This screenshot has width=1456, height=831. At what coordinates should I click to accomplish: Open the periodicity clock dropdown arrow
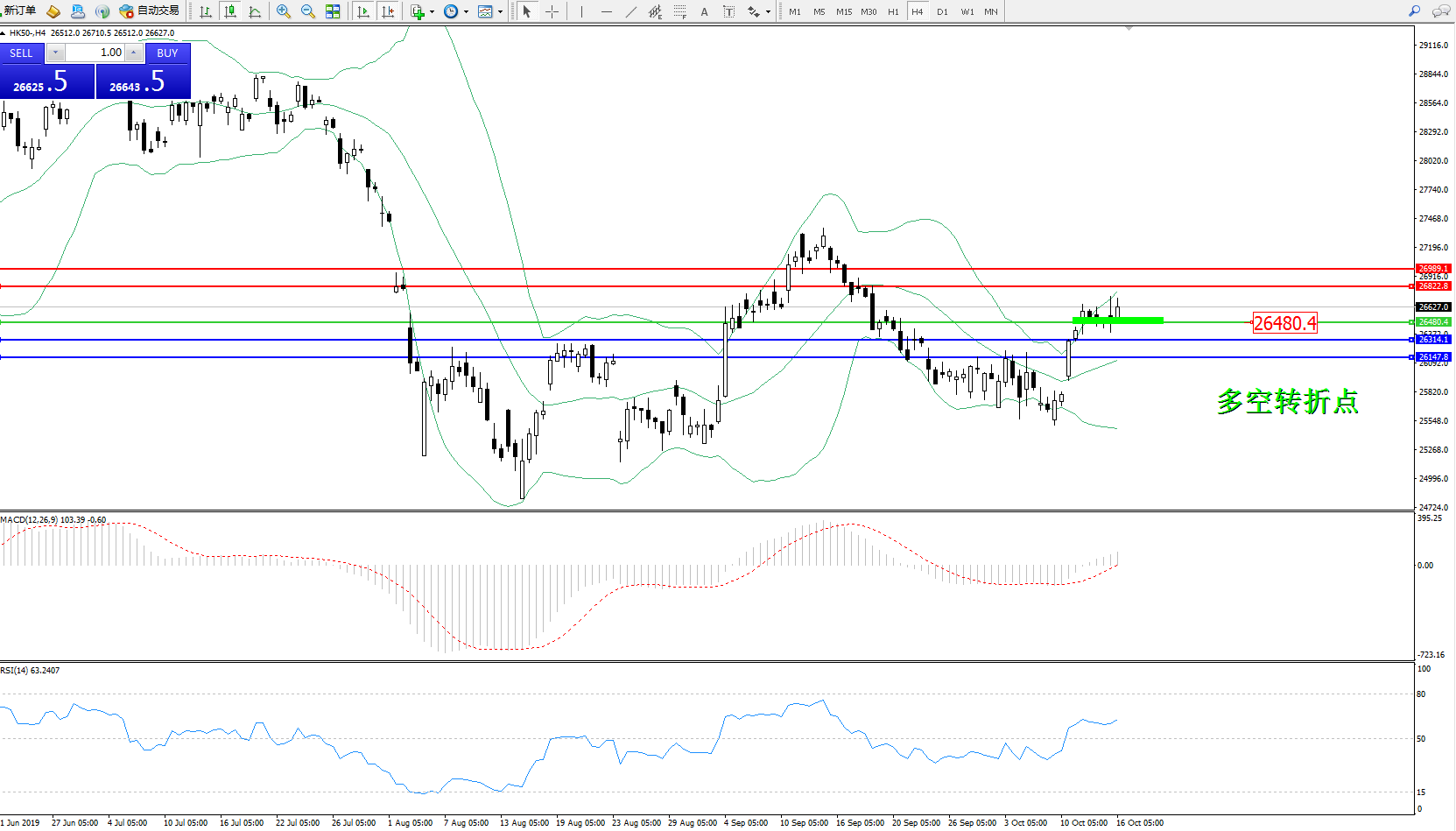466,12
